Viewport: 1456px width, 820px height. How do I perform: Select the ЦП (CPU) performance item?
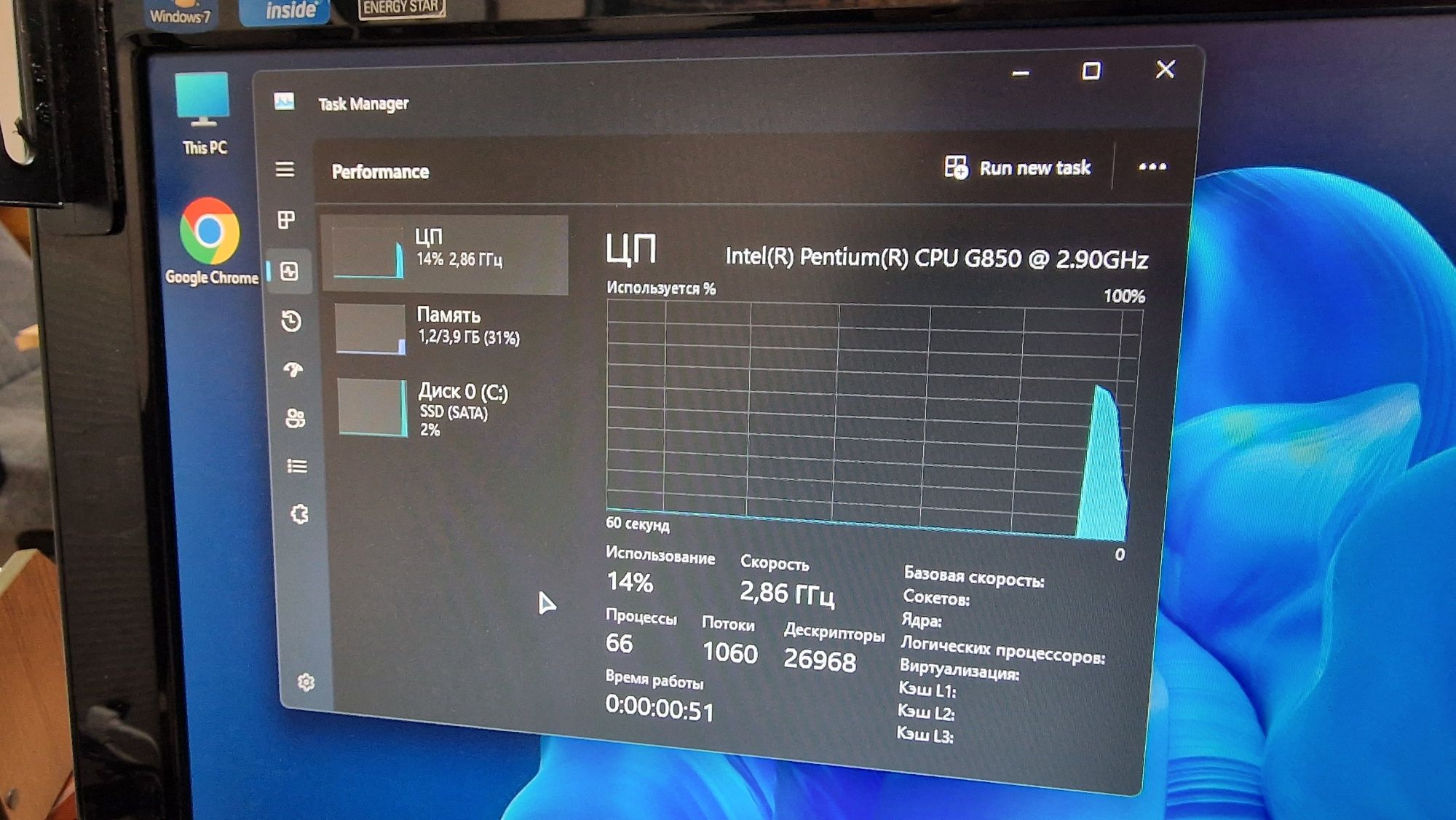tap(444, 253)
